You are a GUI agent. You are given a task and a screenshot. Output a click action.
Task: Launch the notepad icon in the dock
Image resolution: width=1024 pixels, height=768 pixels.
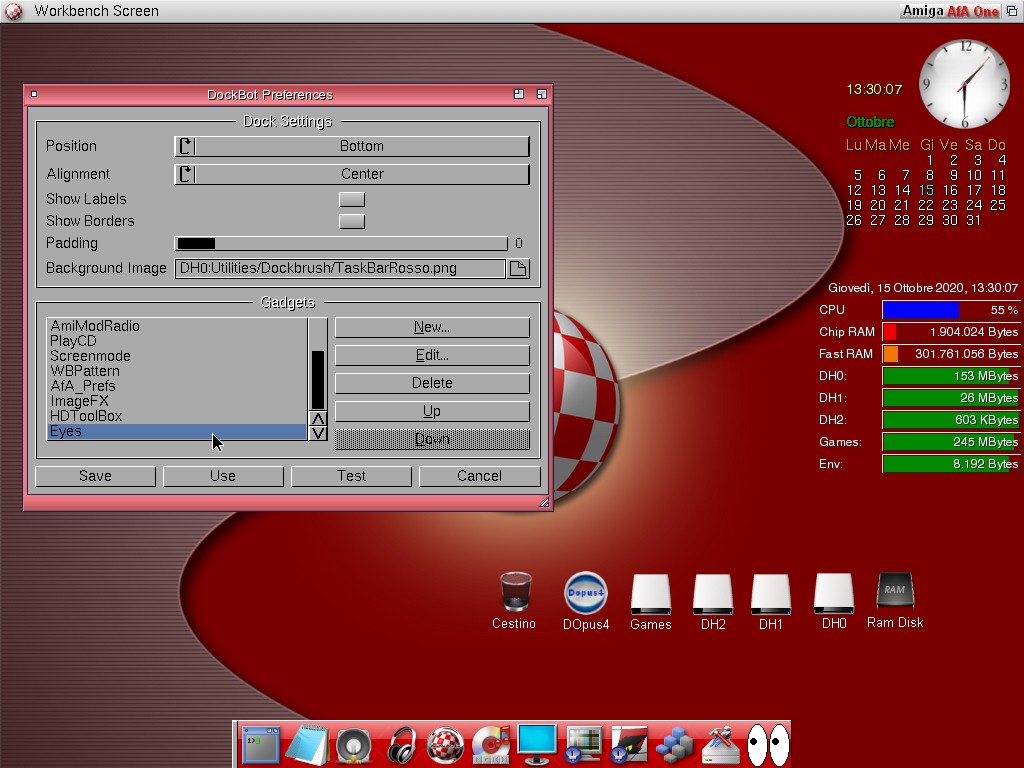click(306, 745)
